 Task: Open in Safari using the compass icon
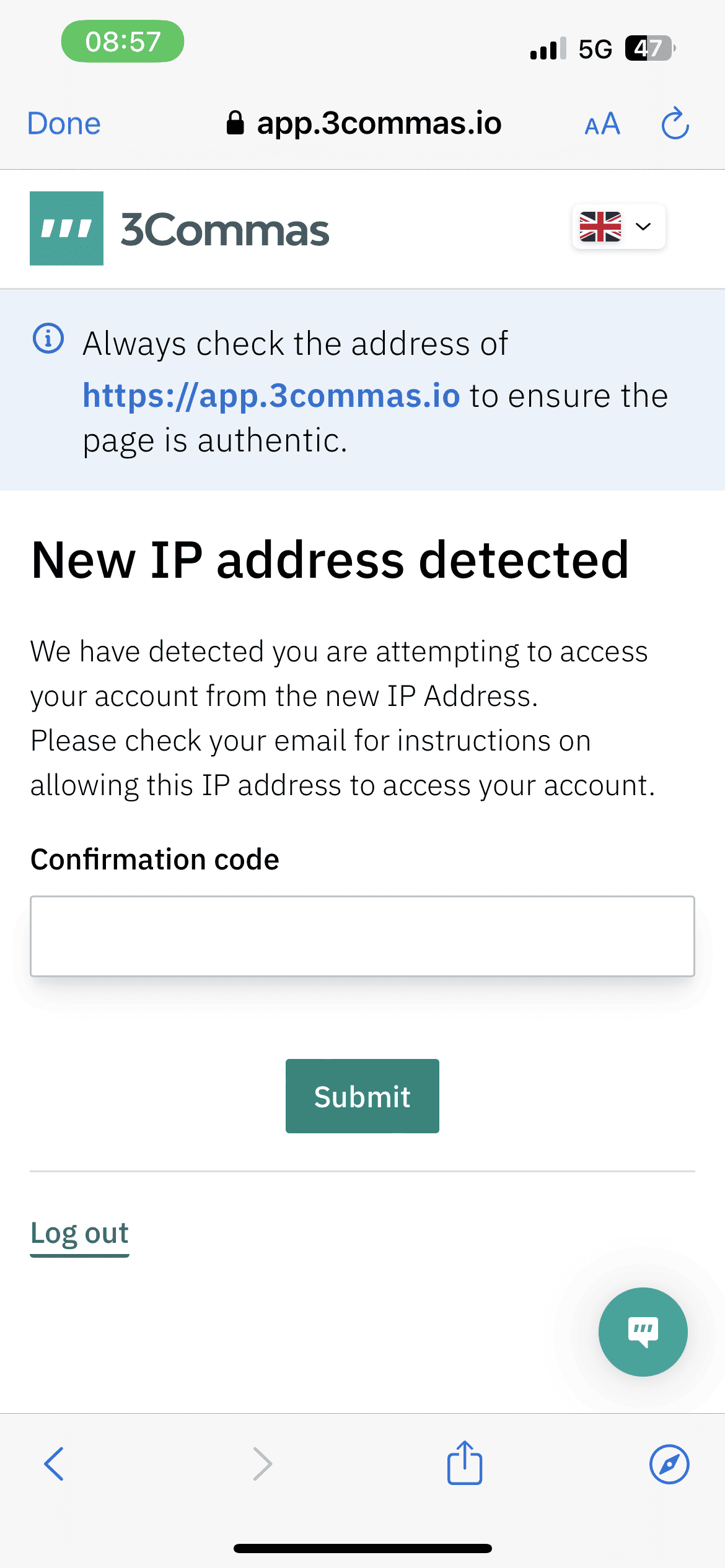click(x=669, y=1464)
